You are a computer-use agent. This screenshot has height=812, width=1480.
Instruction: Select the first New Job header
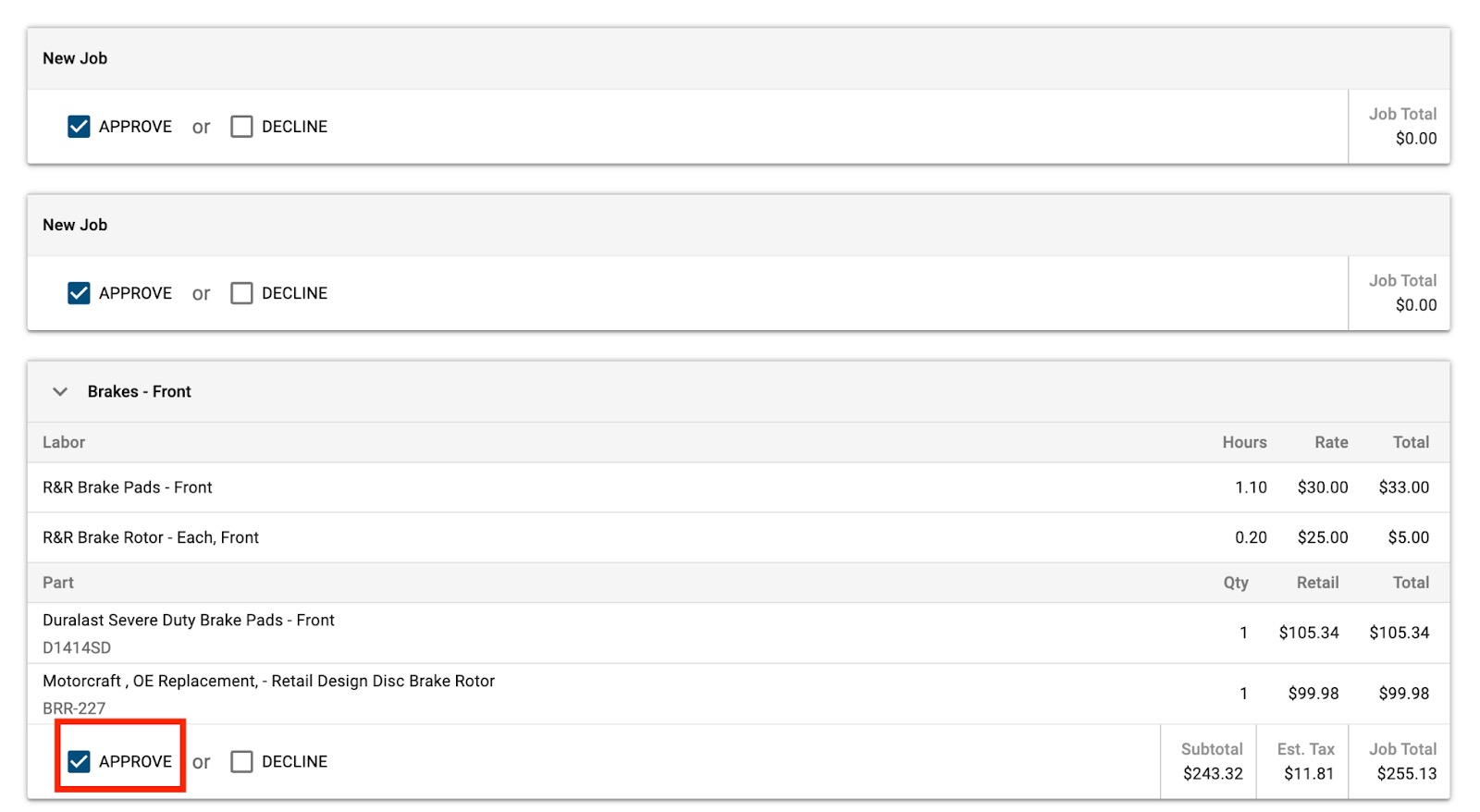tap(74, 57)
